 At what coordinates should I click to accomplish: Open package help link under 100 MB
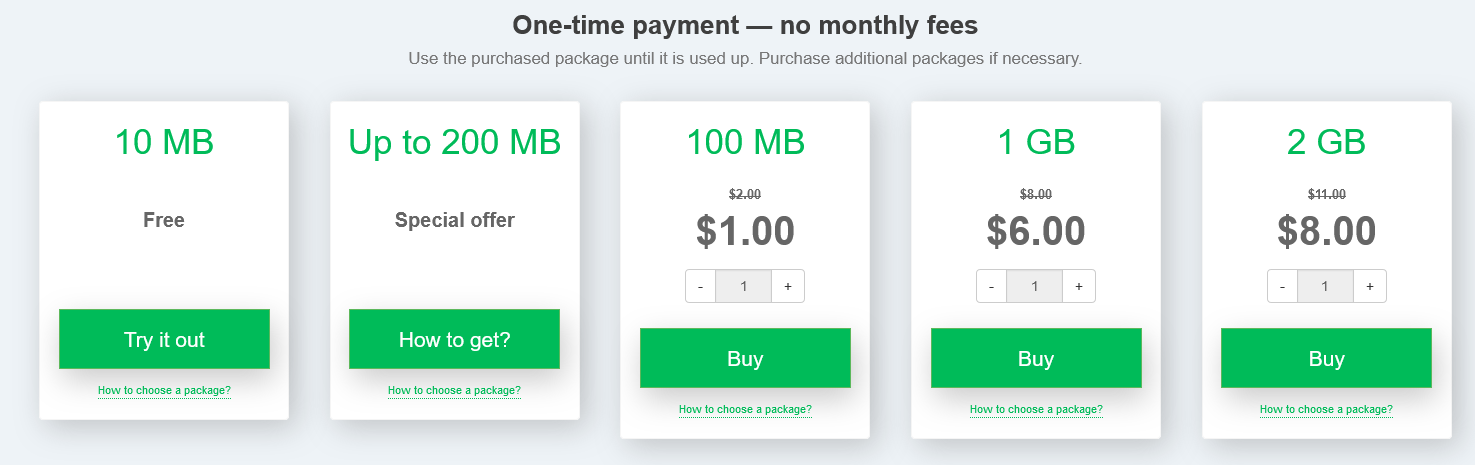(745, 409)
